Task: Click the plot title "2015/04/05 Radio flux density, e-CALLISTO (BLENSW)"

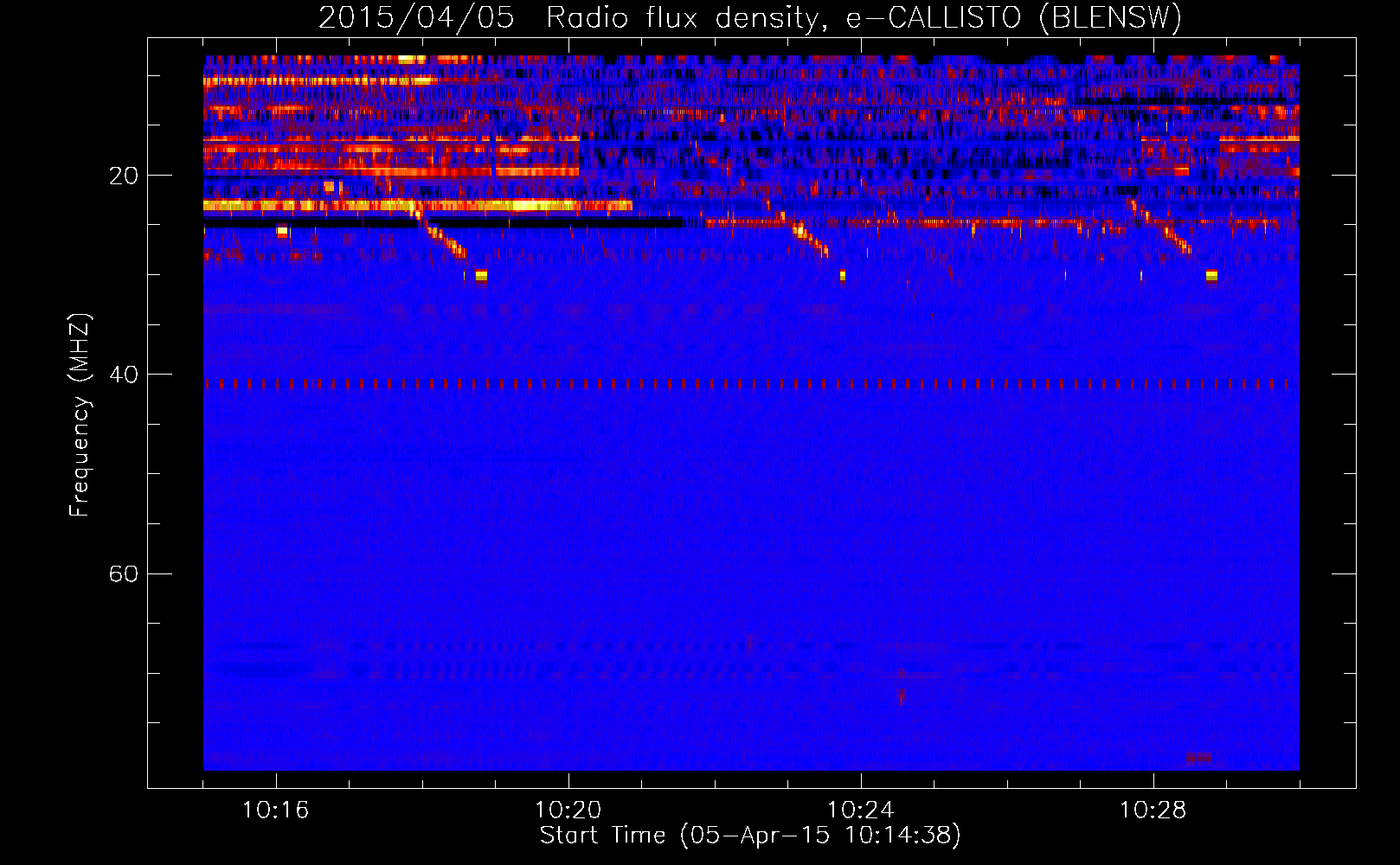Action: 750,17
